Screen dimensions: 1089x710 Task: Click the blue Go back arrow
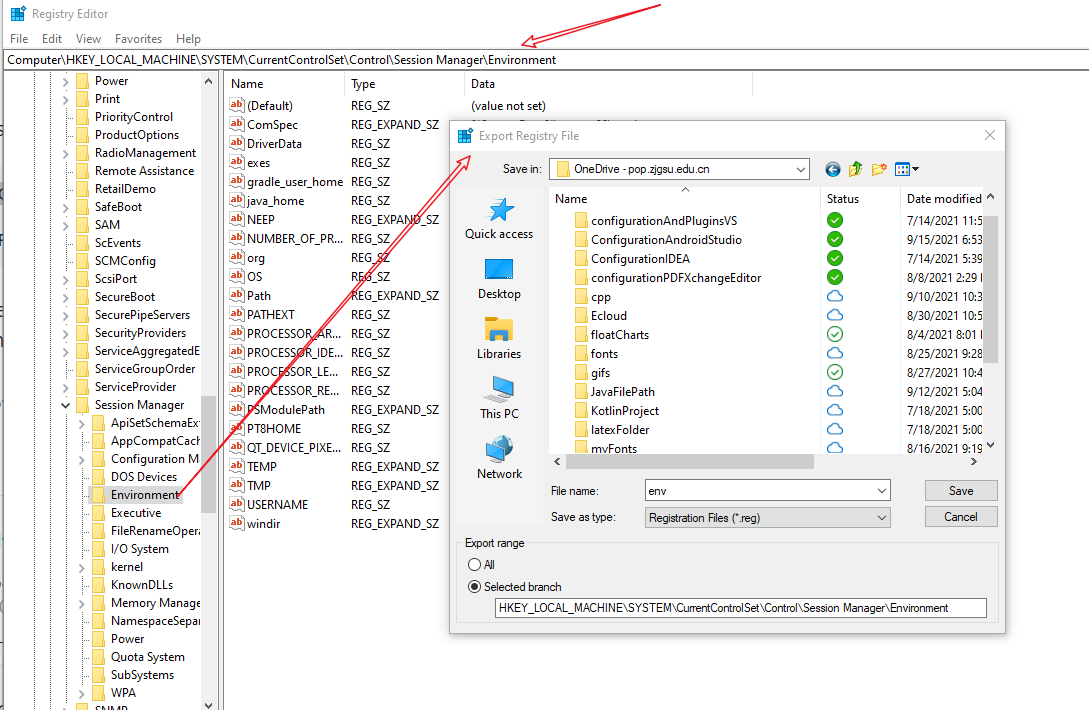tap(832, 169)
